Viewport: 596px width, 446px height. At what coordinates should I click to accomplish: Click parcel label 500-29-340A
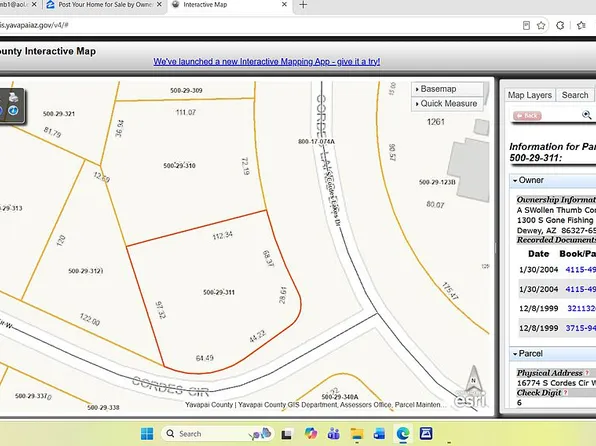point(340,397)
